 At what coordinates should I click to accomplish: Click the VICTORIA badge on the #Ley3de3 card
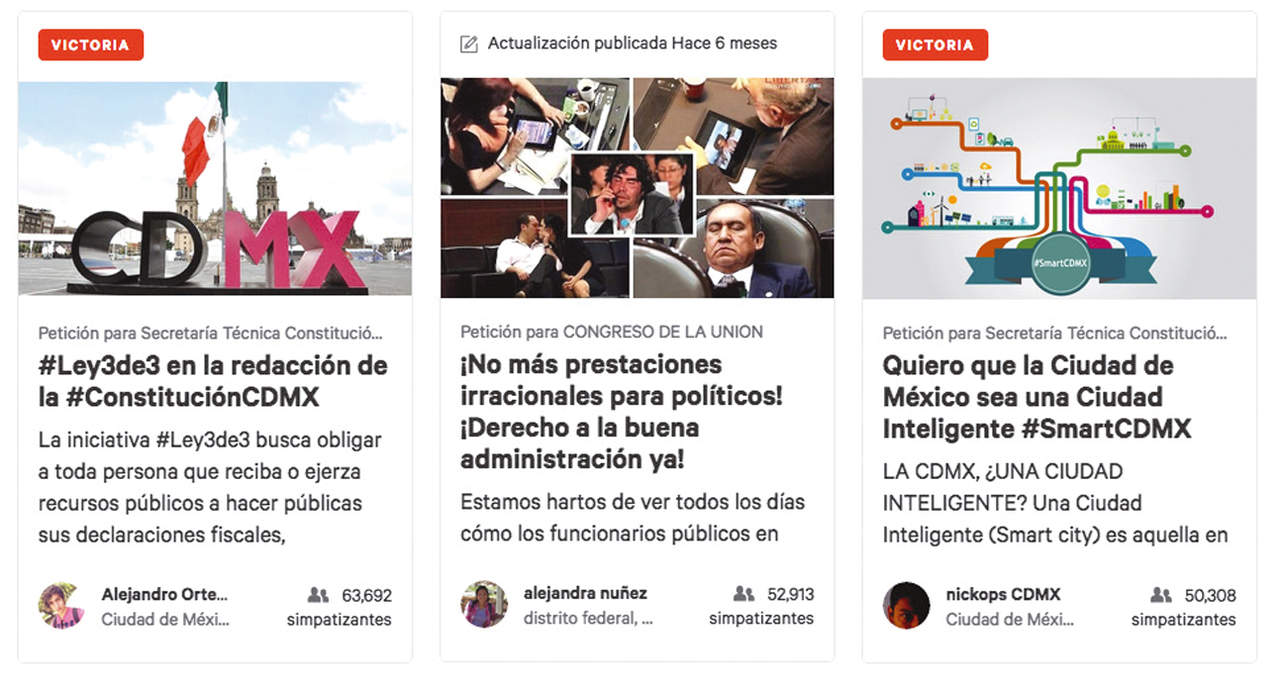(91, 45)
